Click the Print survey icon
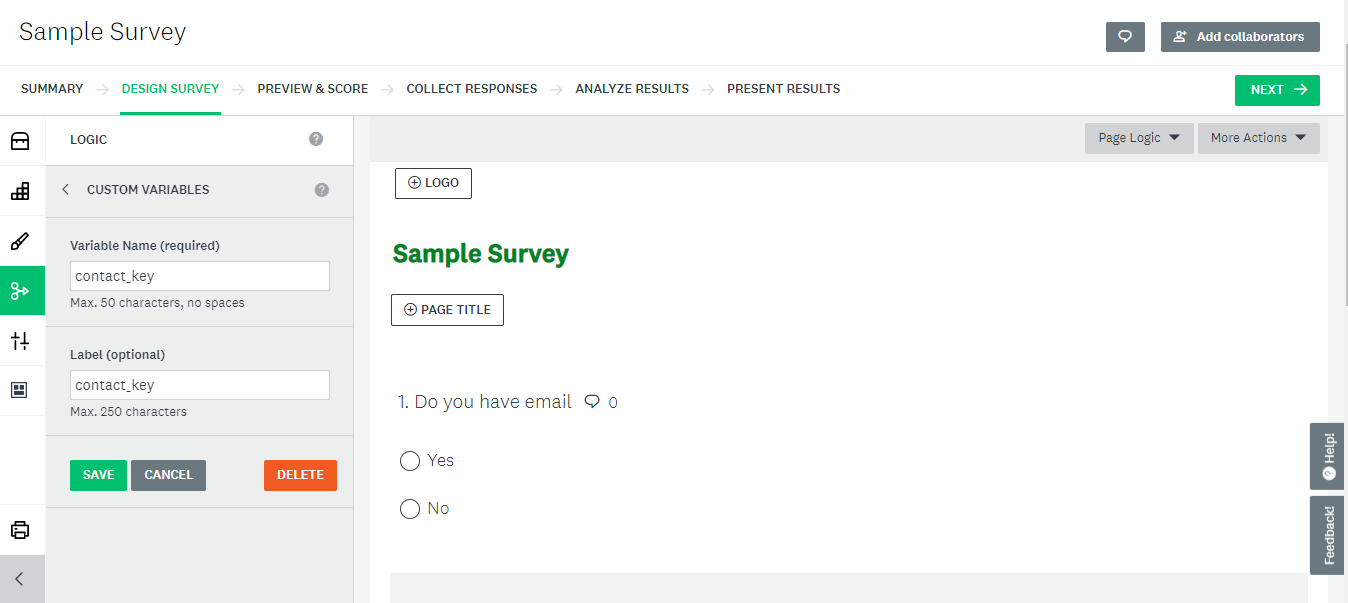Image resolution: width=1348 pixels, height=603 pixels. [x=20, y=530]
